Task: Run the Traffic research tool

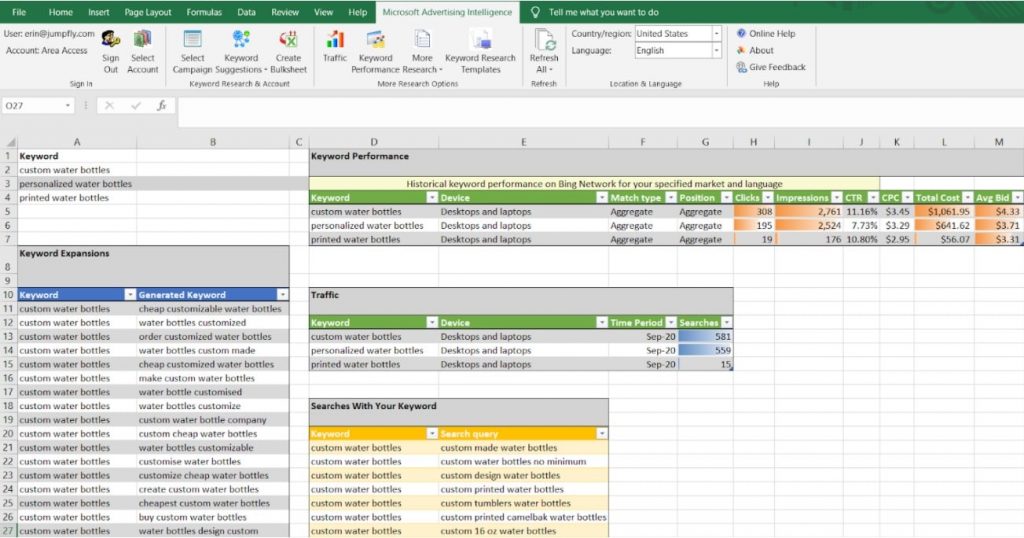Action: click(335, 40)
